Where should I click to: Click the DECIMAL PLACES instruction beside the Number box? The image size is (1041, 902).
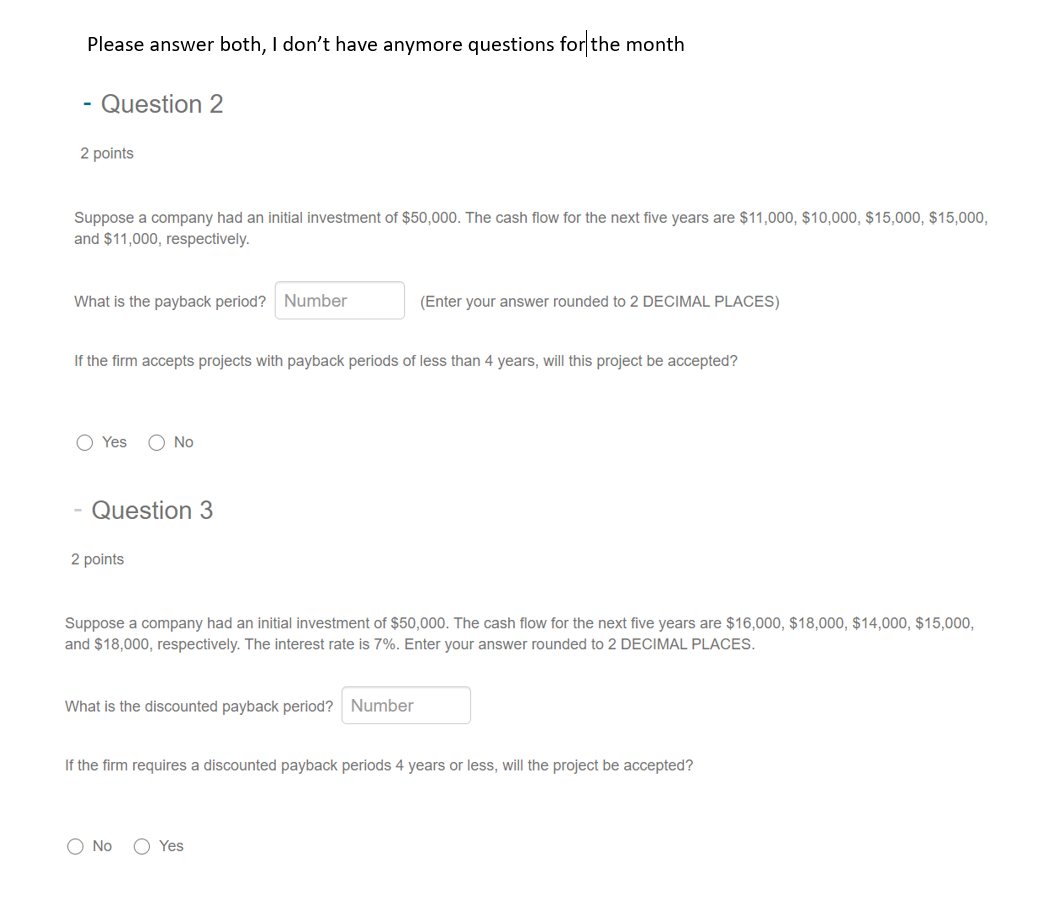pyautogui.click(x=598, y=301)
